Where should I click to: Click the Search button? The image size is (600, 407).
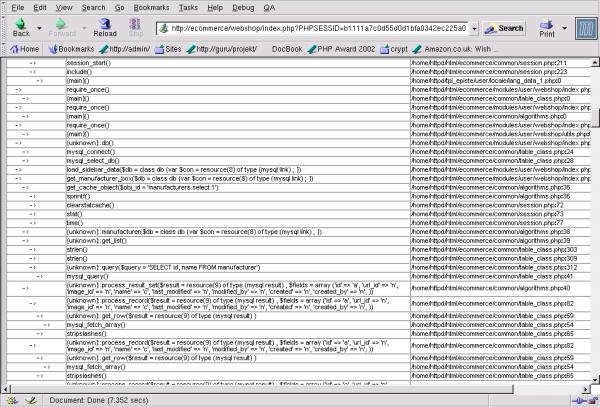(x=504, y=28)
